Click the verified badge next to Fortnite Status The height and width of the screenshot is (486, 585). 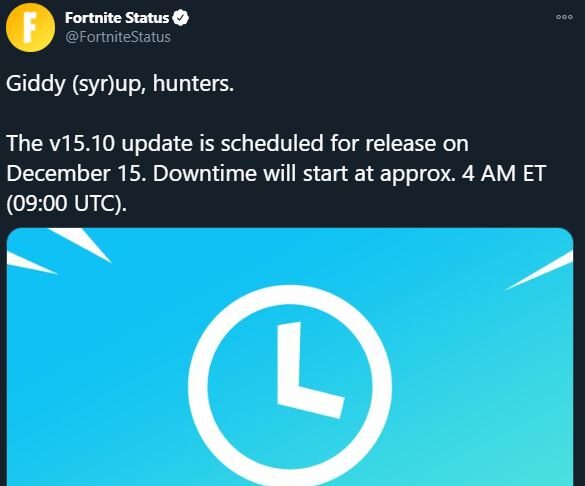(181, 18)
